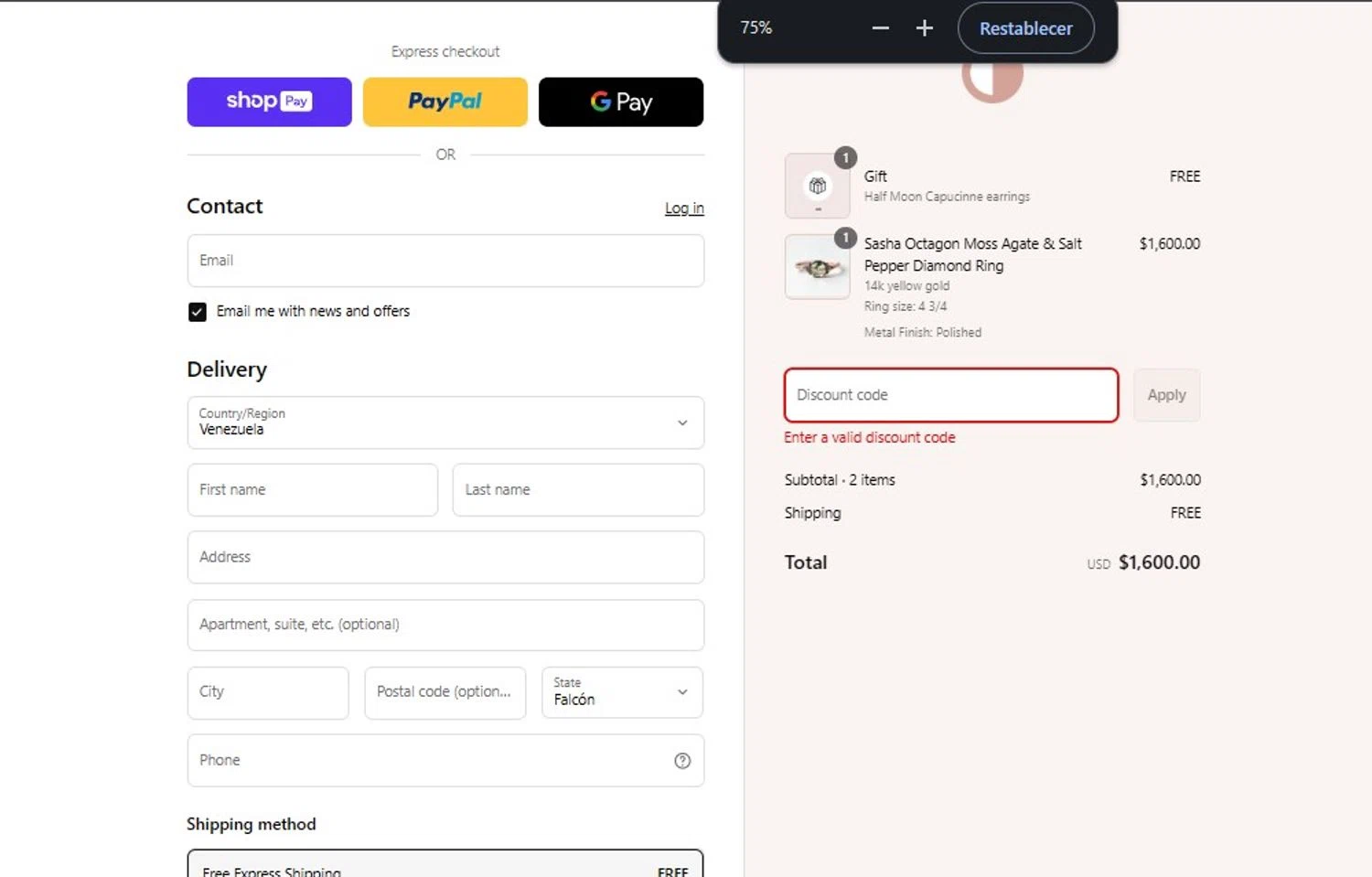This screenshot has height=877, width=1372.
Task: Click the 'Metal Finish: Polished' text
Action: (x=923, y=333)
